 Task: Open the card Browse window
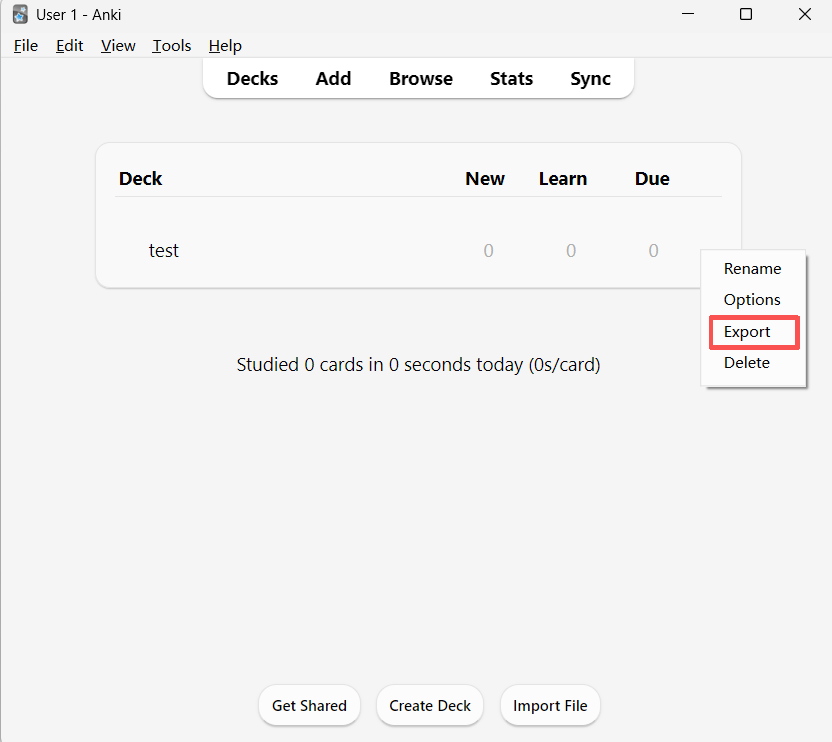click(421, 79)
